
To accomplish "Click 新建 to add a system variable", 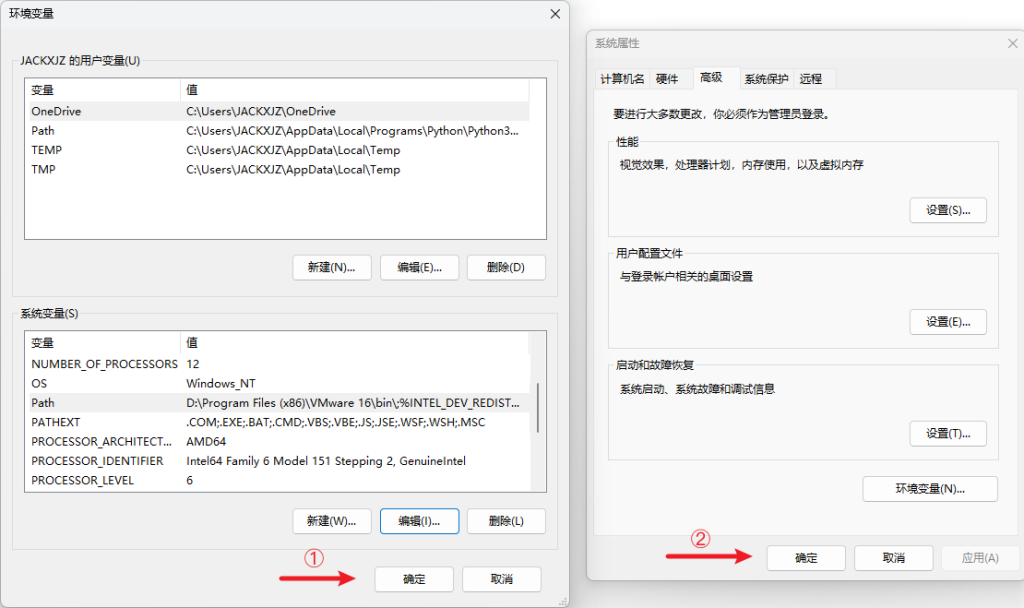I will tap(331, 521).
